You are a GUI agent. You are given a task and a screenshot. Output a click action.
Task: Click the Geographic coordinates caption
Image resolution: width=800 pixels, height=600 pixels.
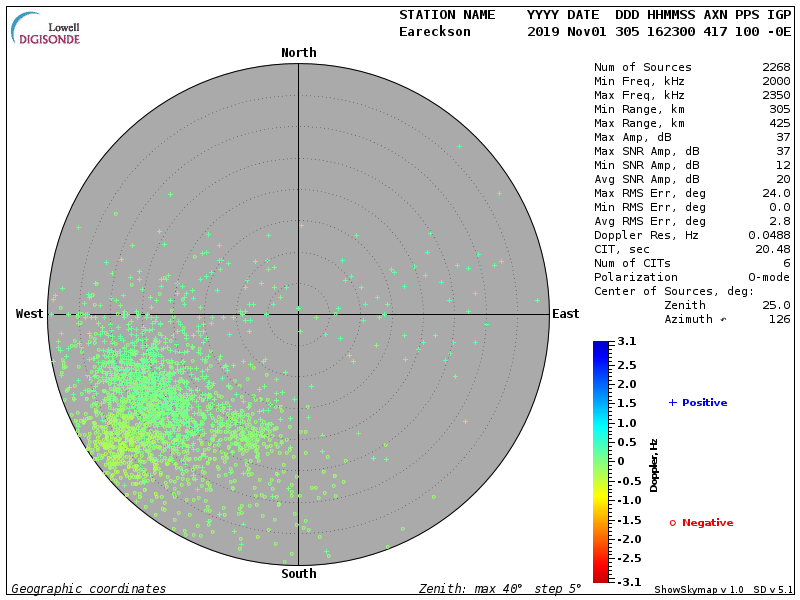point(89,589)
